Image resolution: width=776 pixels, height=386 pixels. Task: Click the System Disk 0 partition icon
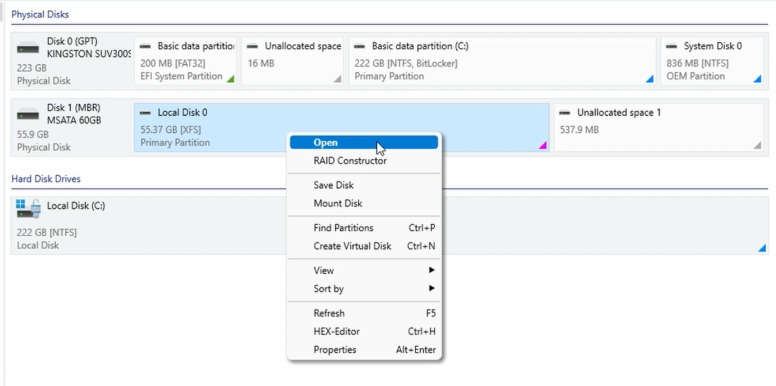point(672,46)
